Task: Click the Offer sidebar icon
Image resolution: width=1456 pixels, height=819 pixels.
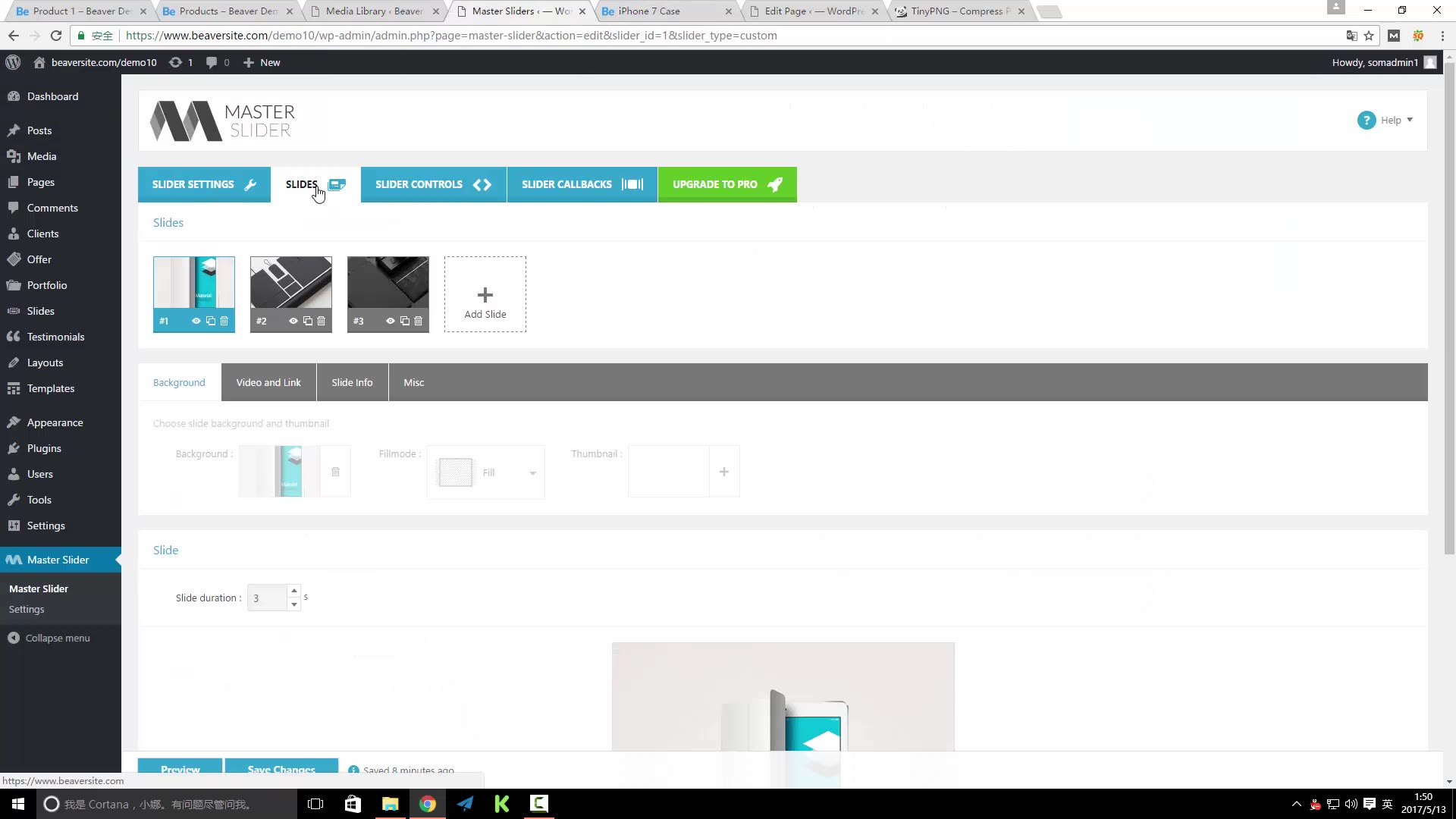Action: click(14, 259)
